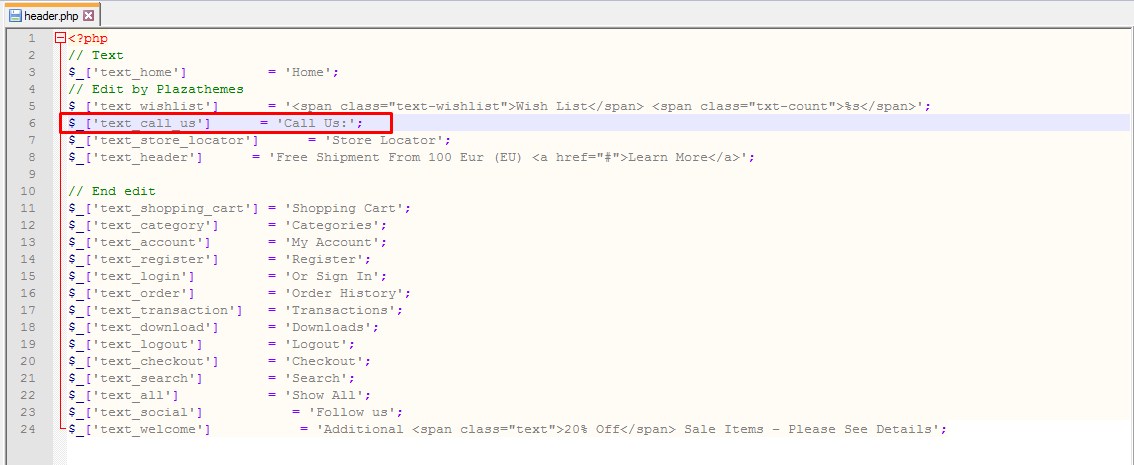
Task: Click the text_store_locator key on line 7
Action: coord(163,140)
